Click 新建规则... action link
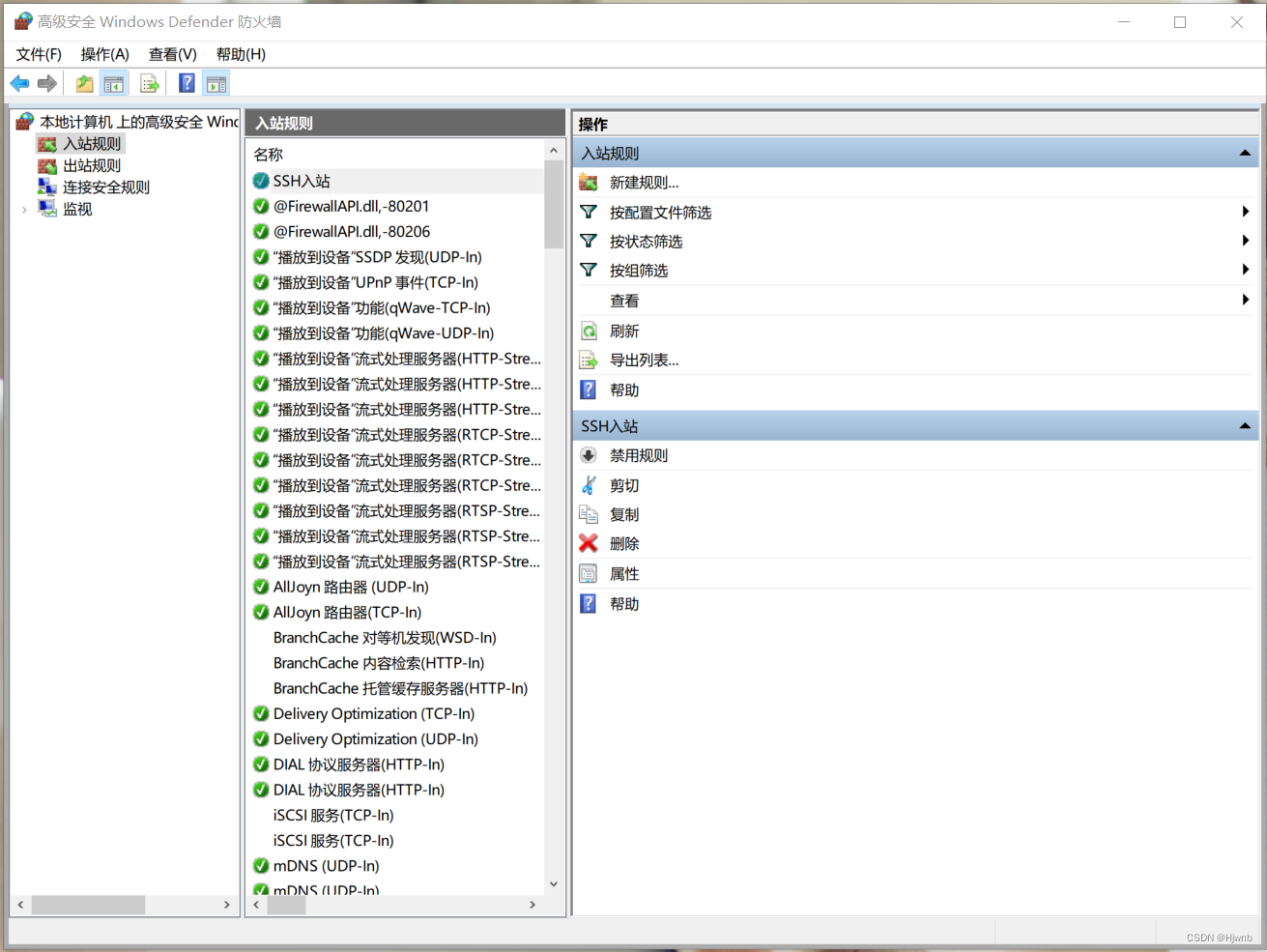 [x=645, y=183]
